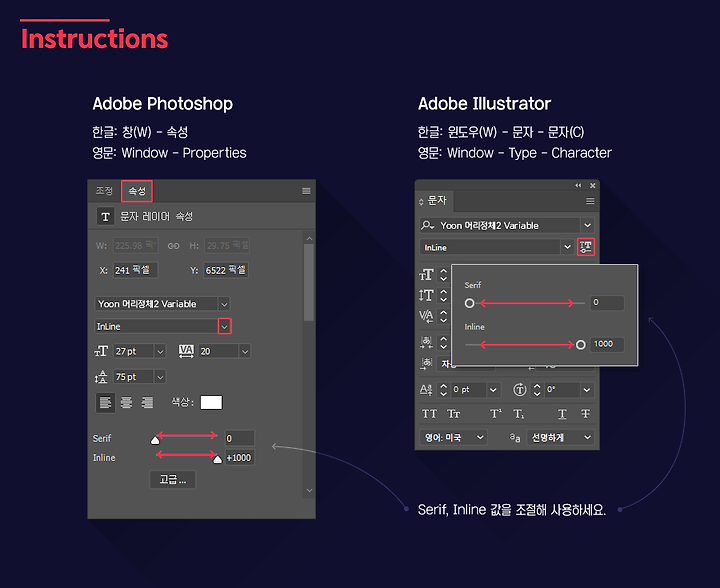Select the 속성 tab in Photoshop panel
The image size is (720, 588).
(x=137, y=191)
